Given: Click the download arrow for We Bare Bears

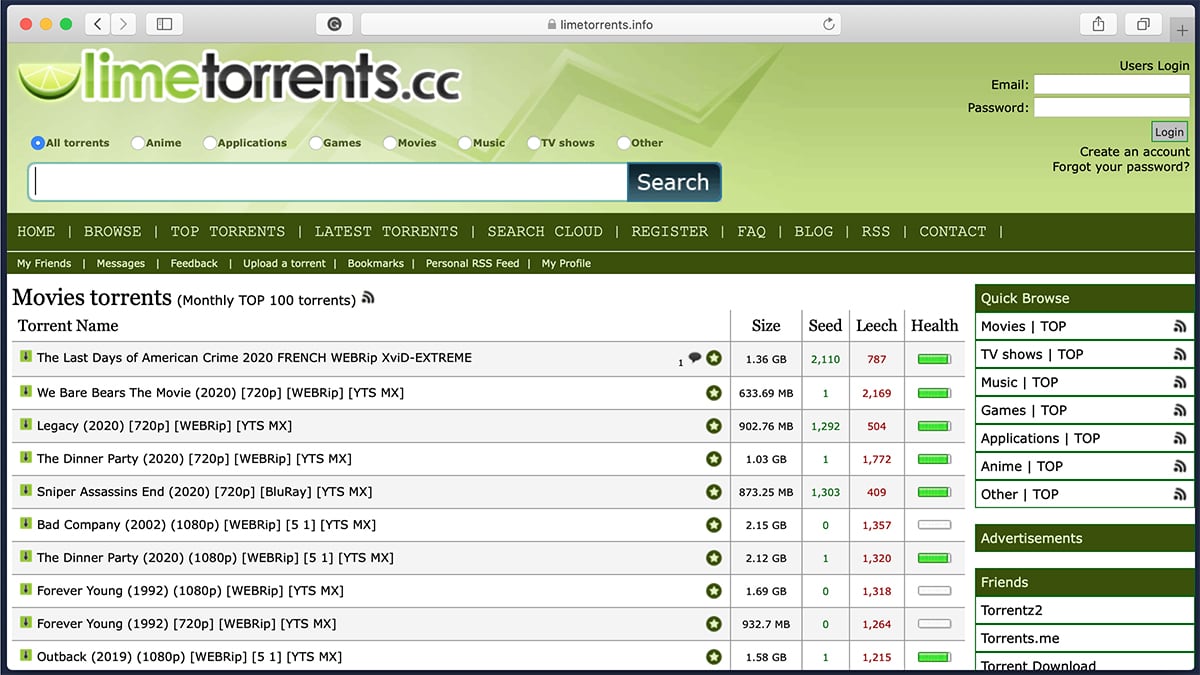Looking at the screenshot, I should [x=26, y=391].
